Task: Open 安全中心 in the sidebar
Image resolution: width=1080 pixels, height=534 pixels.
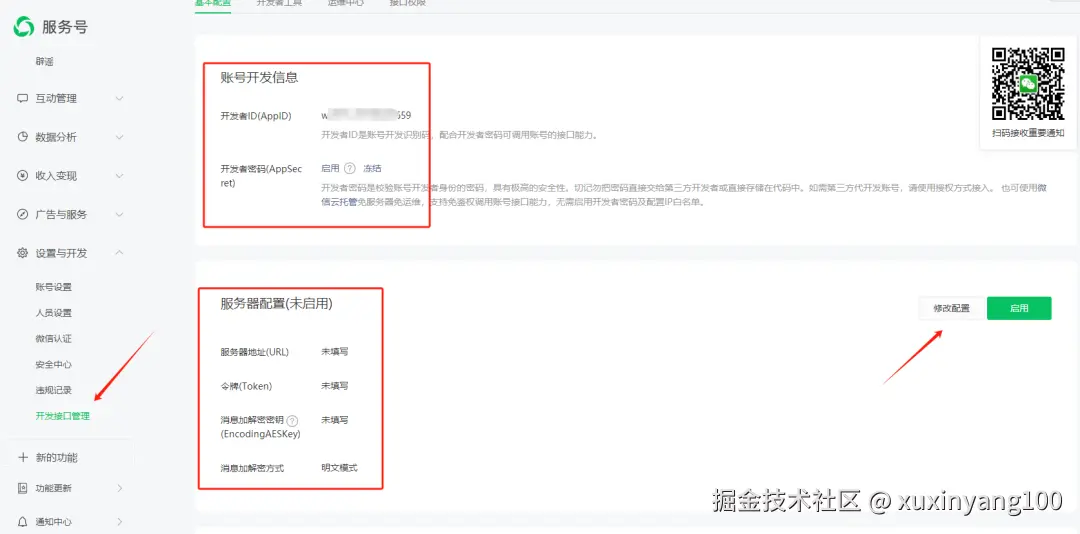Action: (x=54, y=364)
